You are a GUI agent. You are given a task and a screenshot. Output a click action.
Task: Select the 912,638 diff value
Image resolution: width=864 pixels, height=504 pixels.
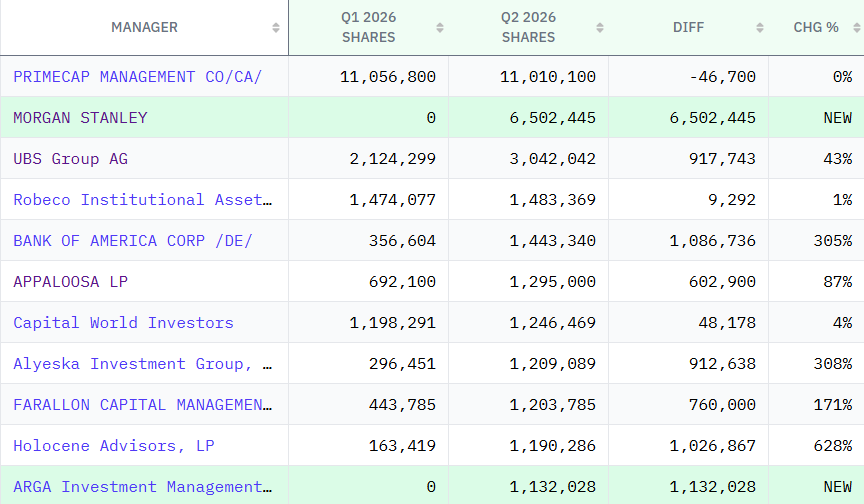click(x=722, y=364)
